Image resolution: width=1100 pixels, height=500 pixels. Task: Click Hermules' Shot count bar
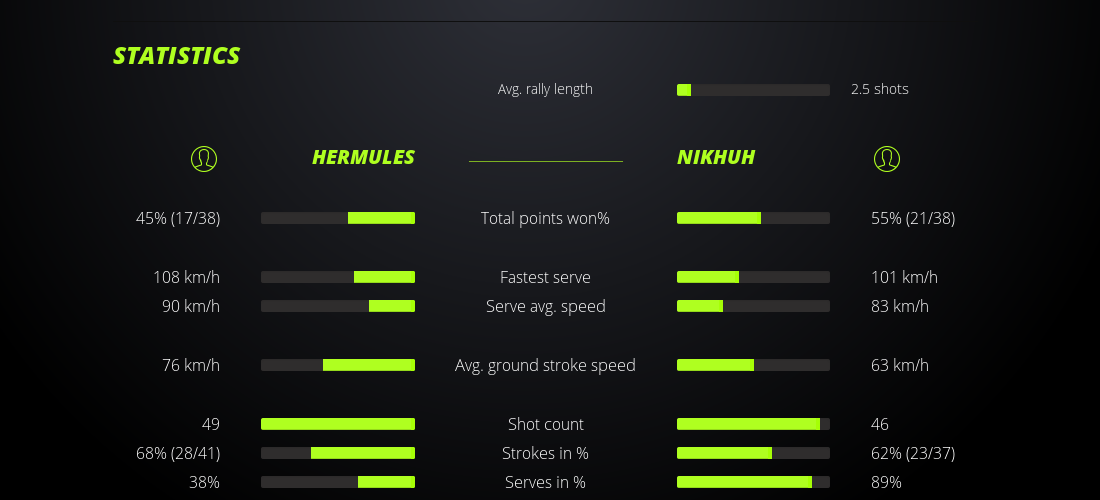tap(338, 424)
